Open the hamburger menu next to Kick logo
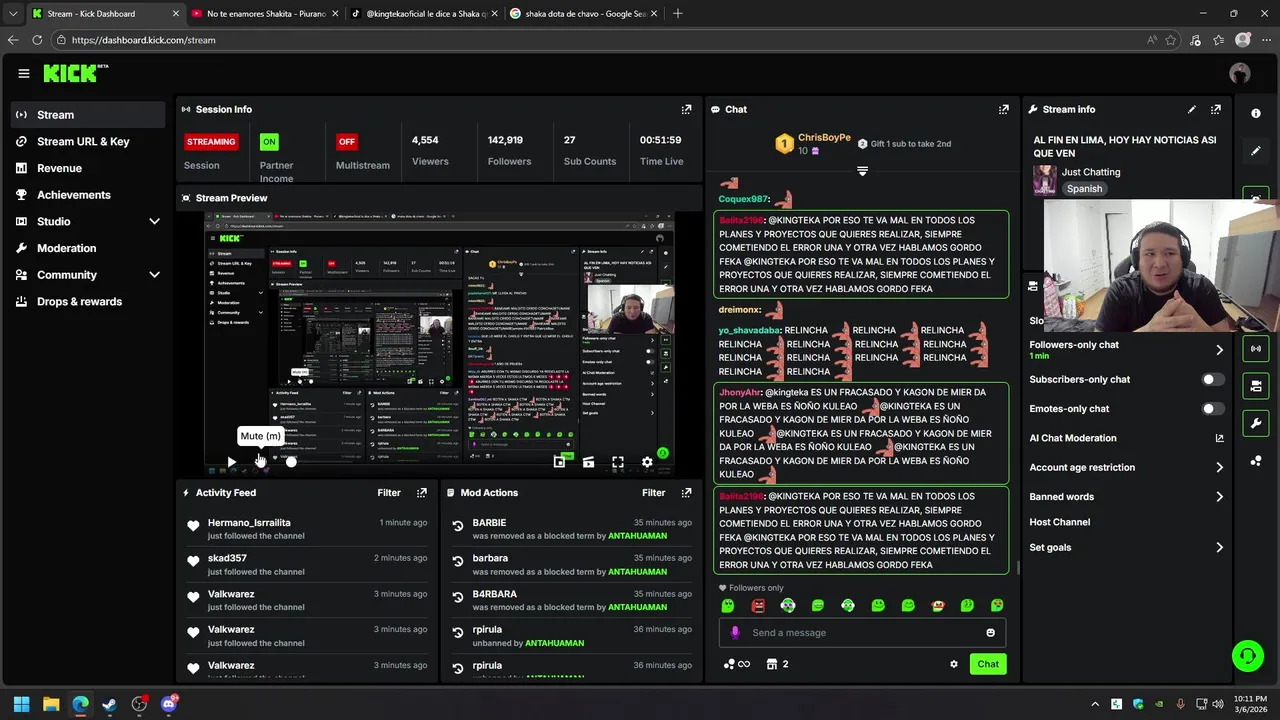Viewport: 1280px width, 720px height. [x=24, y=73]
